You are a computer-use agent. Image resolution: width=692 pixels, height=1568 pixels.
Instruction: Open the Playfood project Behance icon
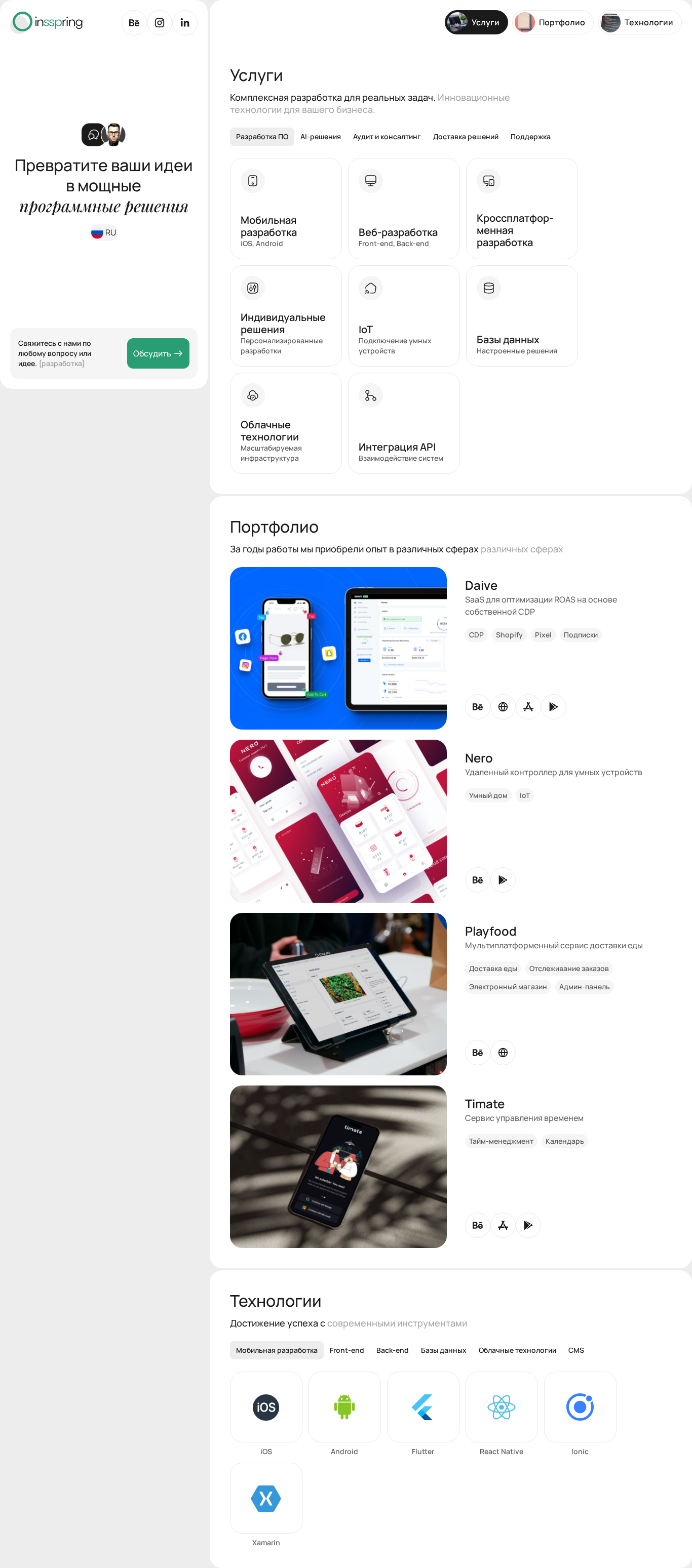[x=478, y=1053]
